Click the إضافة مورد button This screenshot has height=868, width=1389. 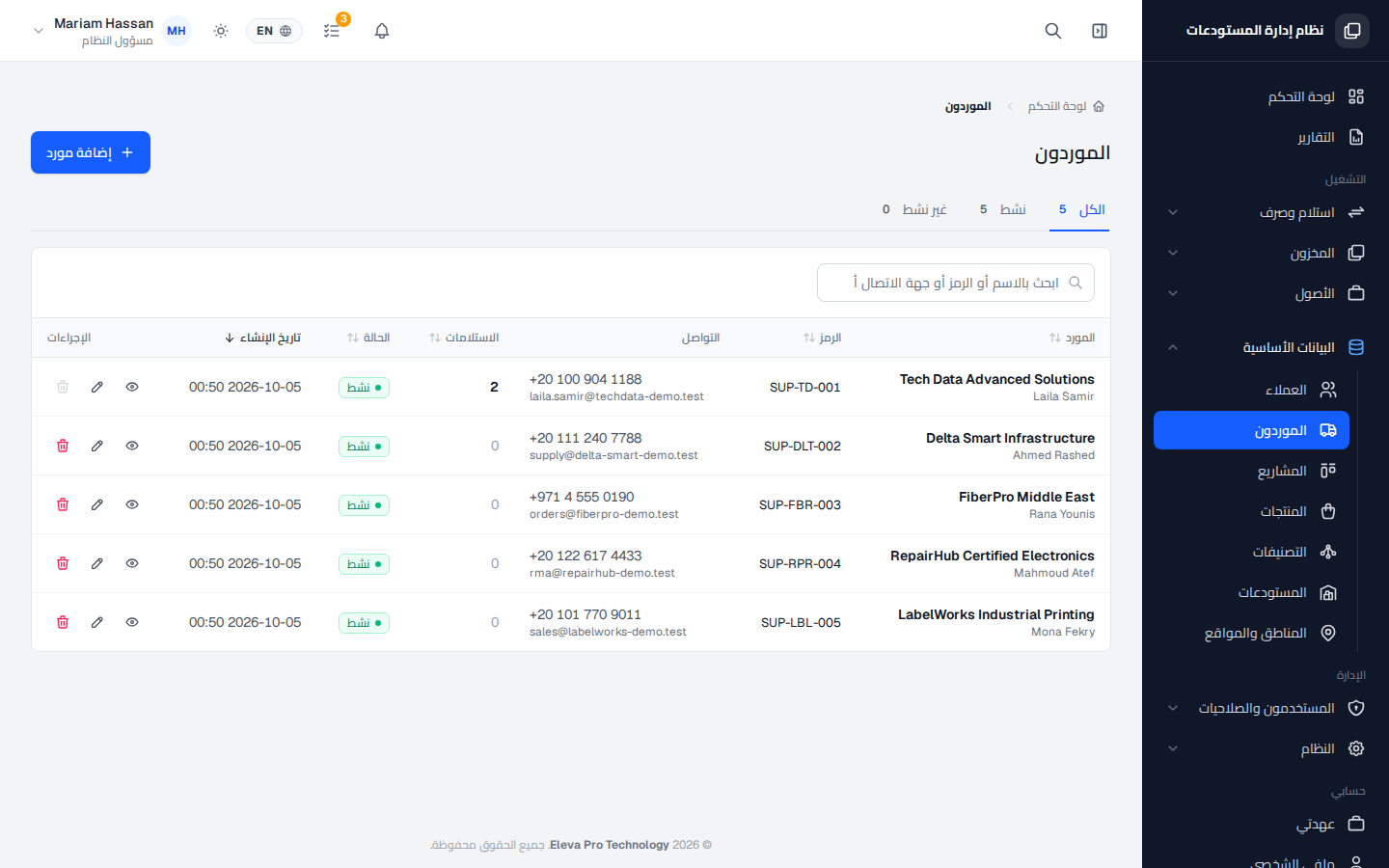tap(91, 152)
